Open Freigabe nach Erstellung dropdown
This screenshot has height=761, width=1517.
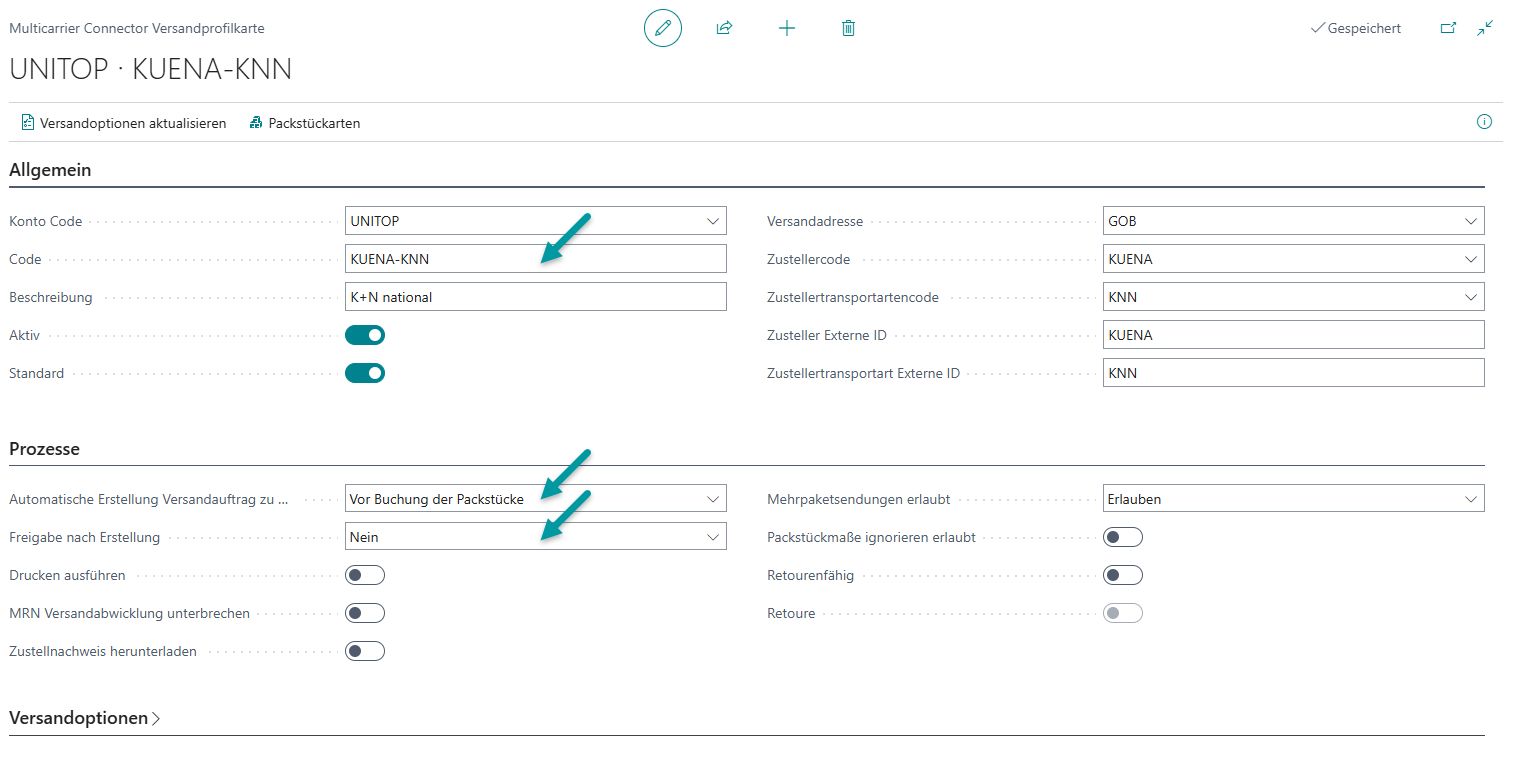point(535,537)
